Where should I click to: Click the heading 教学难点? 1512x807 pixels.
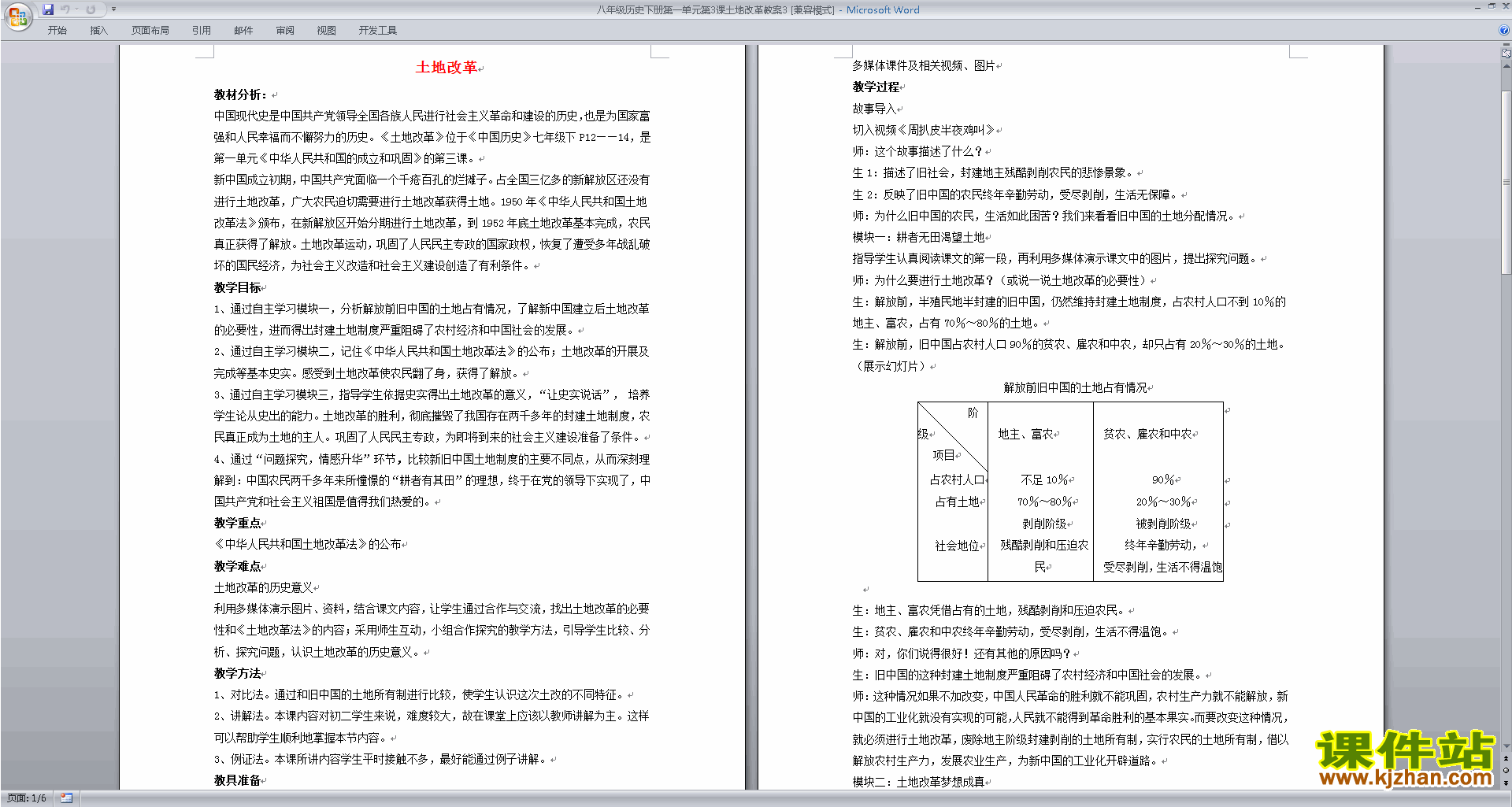pyautogui.click(x=238, y=566)
